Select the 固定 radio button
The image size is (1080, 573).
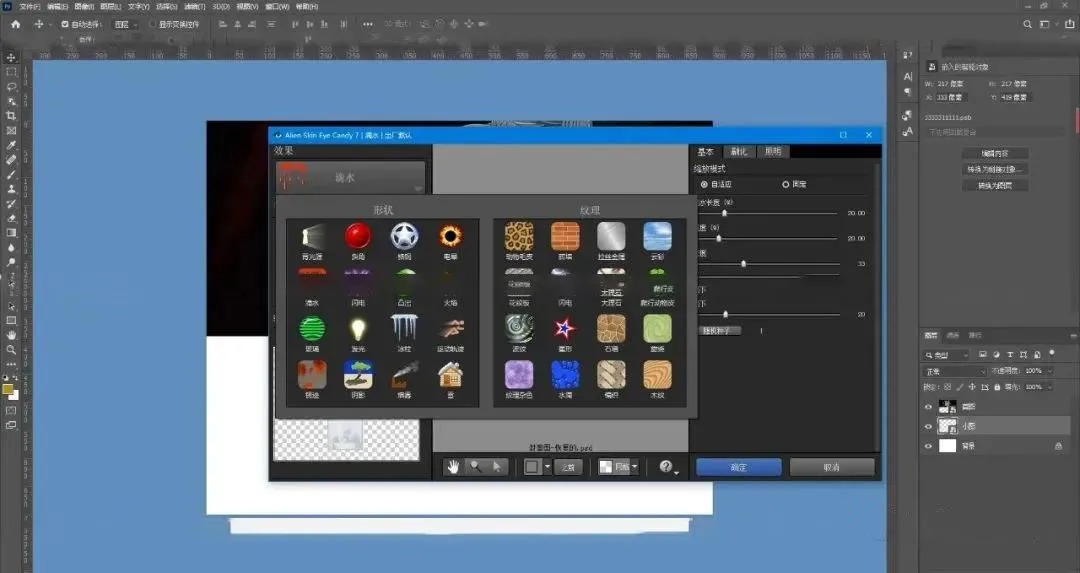pyautogui.click(x=785, y=185)
